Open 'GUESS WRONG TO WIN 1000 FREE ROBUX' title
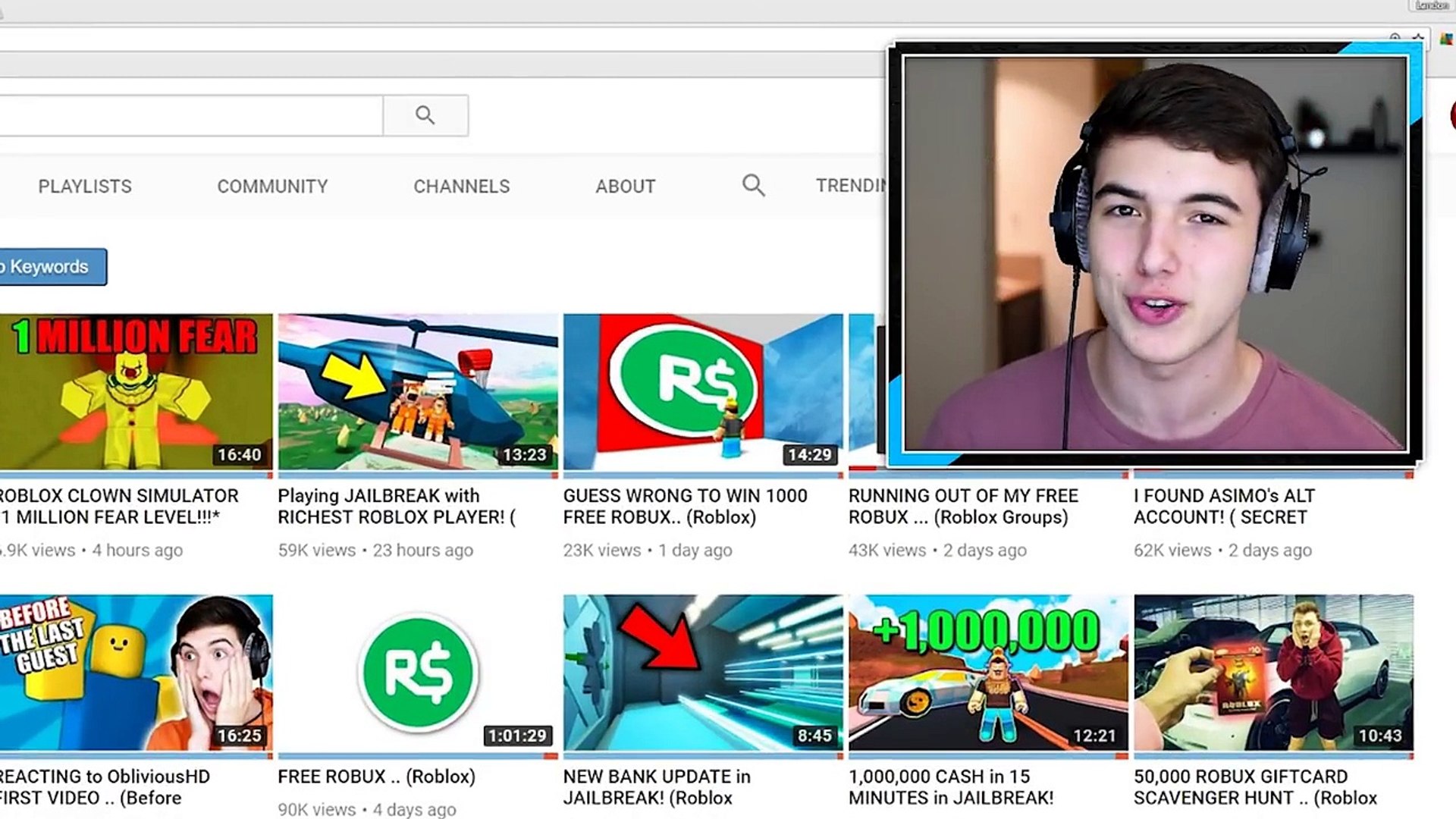 (x=684, y=506)
